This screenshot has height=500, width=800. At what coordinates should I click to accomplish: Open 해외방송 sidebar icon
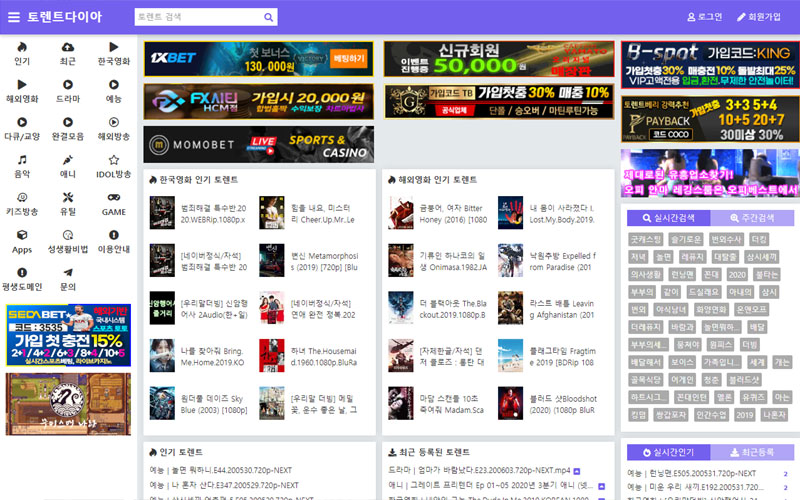tap(113, 122)
